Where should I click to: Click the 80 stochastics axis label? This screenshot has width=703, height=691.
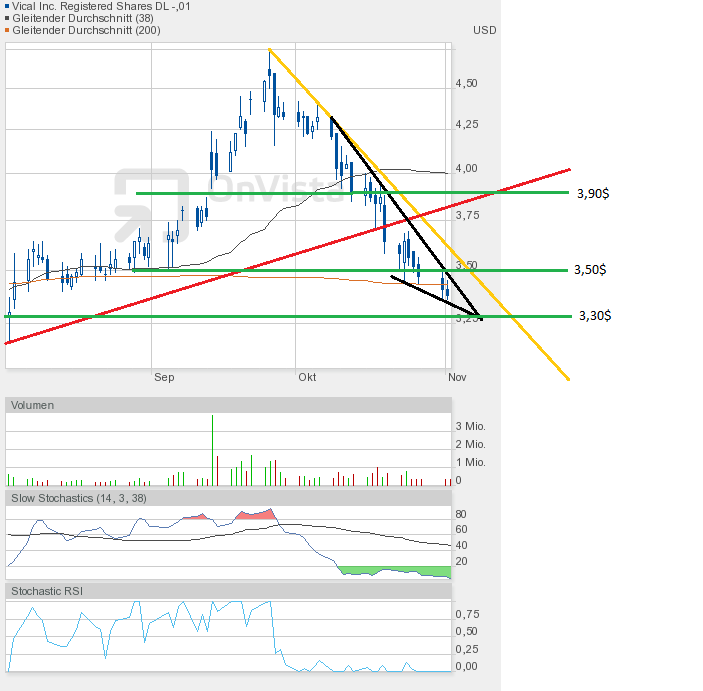461,514
